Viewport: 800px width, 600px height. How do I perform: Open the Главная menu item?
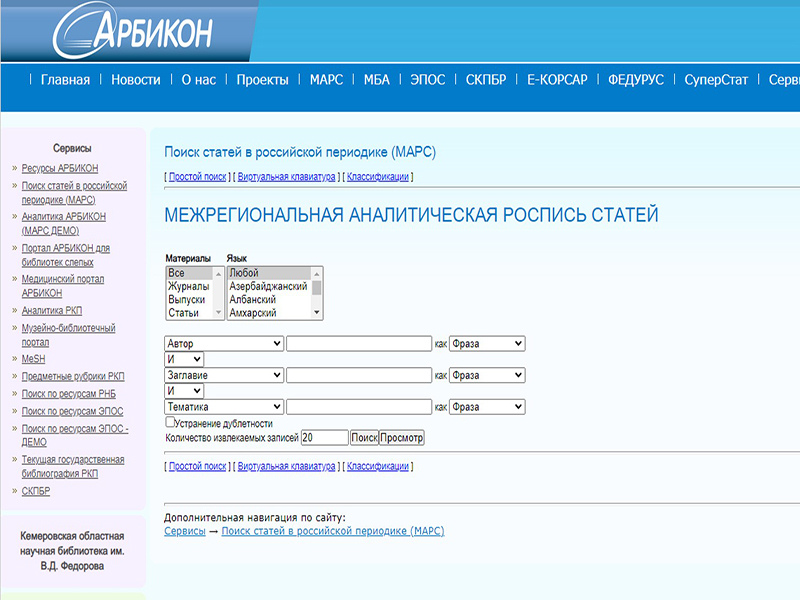[65, 80]
